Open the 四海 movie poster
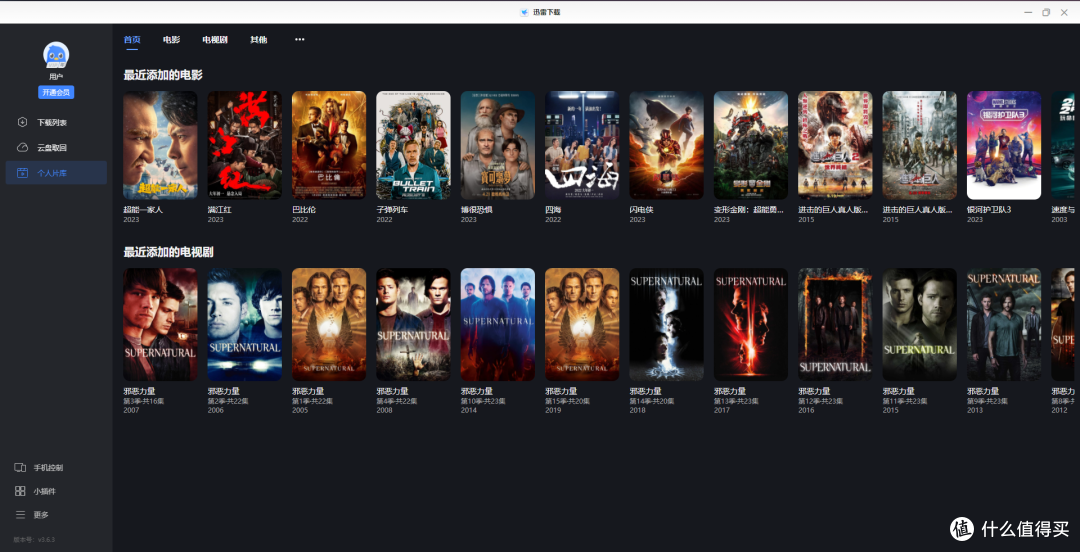 (x=582, y=145)
